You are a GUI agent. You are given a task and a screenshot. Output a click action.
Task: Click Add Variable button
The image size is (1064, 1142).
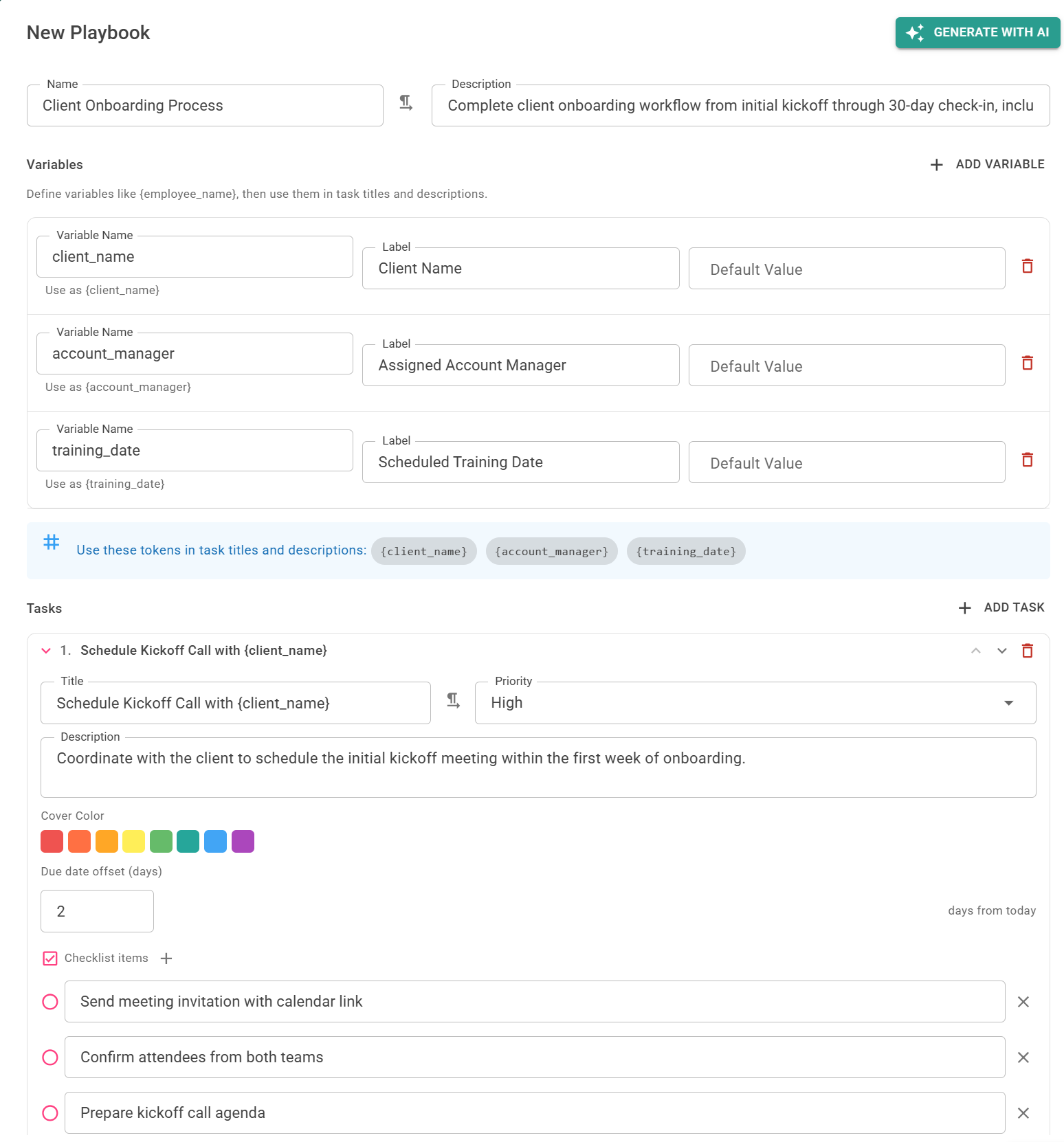[987, 164]
